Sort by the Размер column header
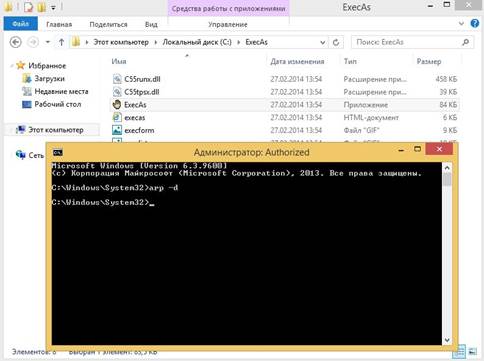 coord(429,61)
